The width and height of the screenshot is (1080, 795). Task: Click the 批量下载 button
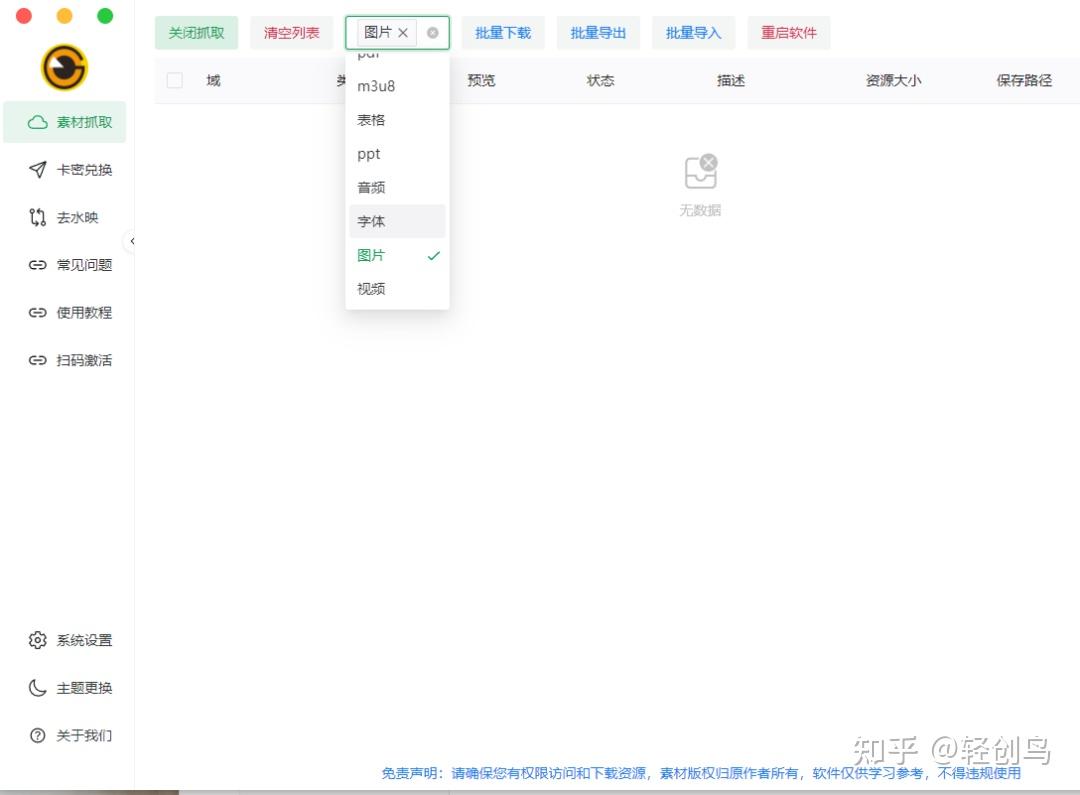pos(503,32)
